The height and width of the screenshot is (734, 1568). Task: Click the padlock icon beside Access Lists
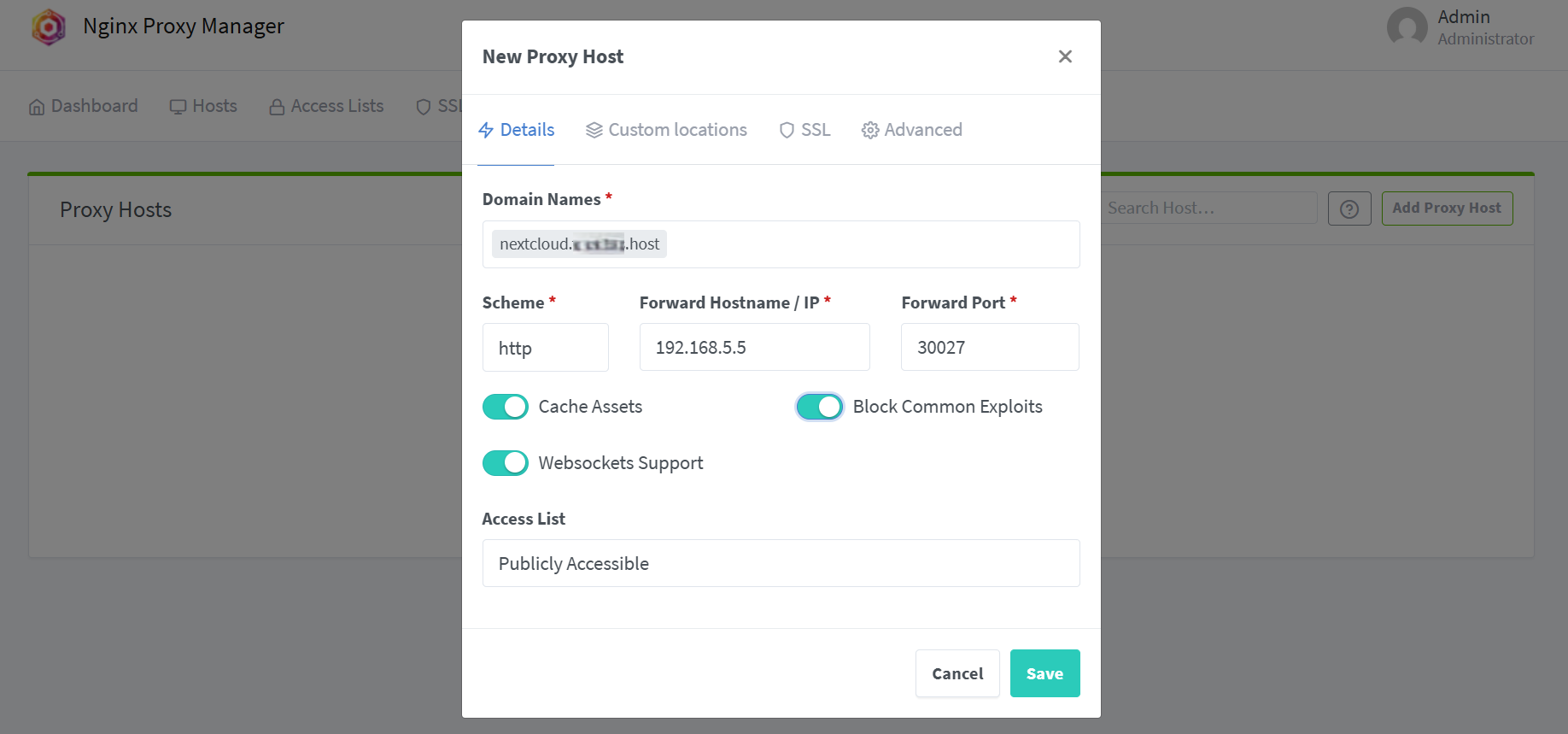coord(275,105)
